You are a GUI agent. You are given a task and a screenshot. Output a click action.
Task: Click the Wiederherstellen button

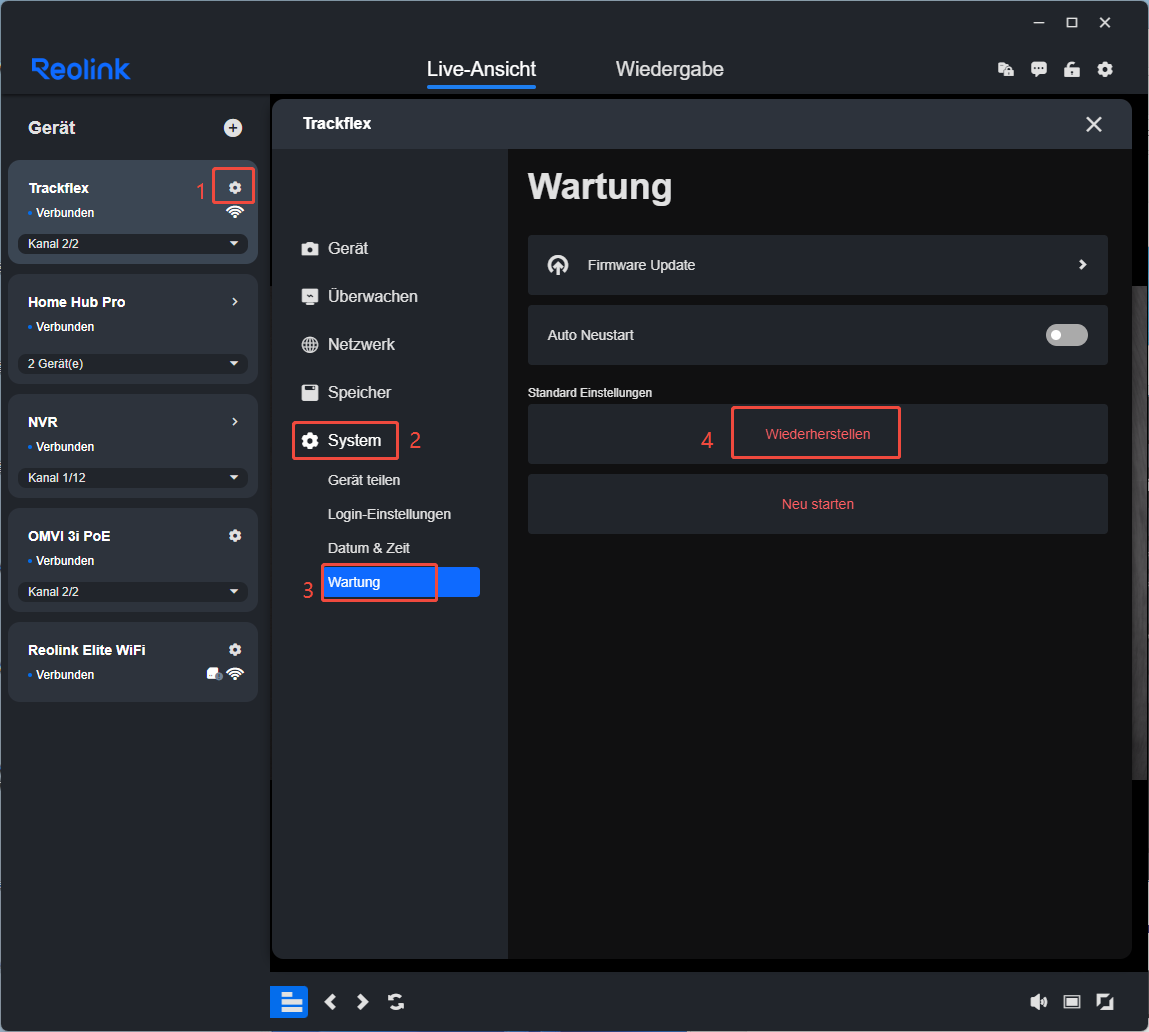click(817, 434)
